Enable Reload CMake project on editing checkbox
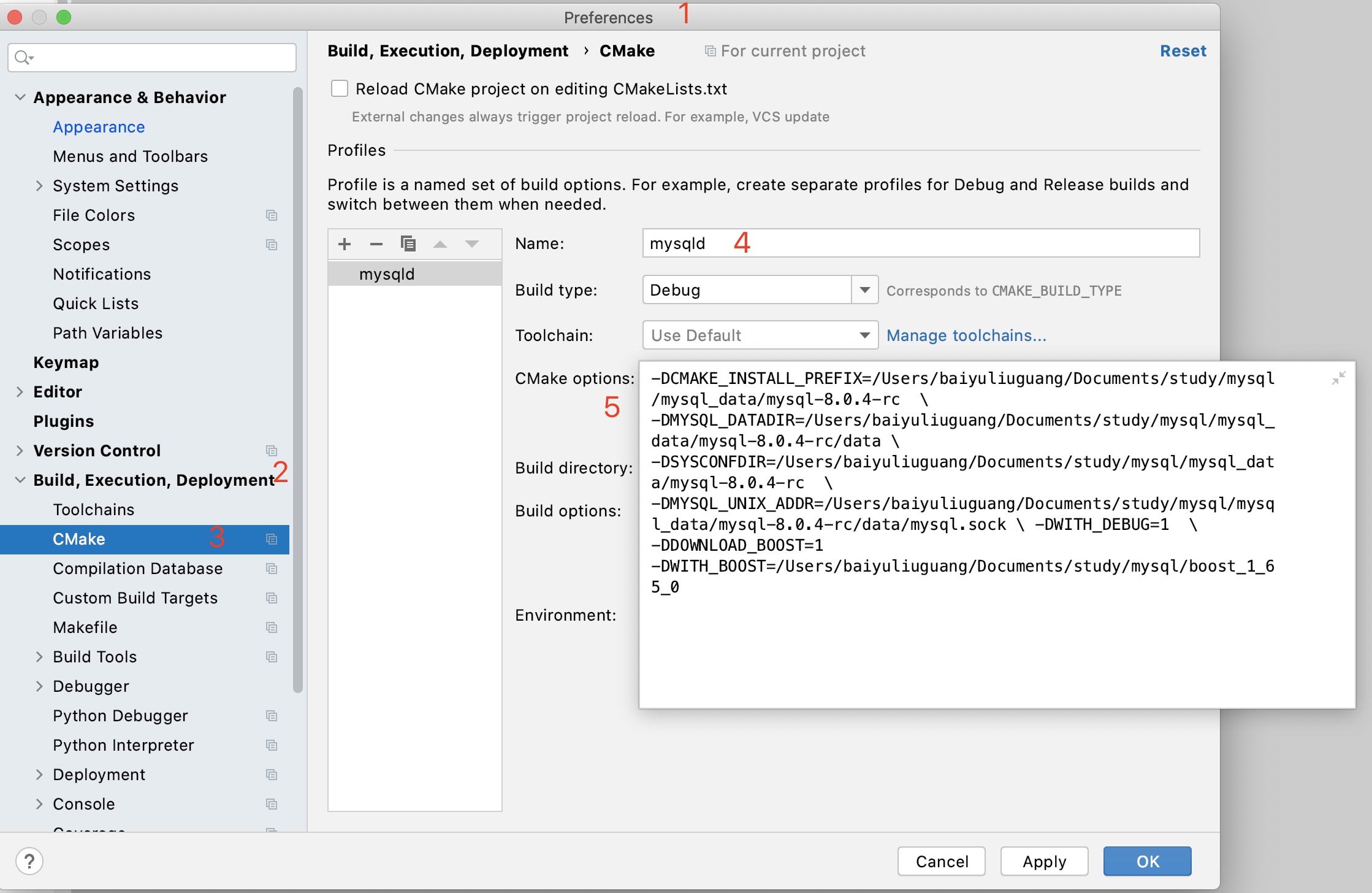The height and width of the screenshot is (893, 1372). pyautogui.click(x=340, y=89)
